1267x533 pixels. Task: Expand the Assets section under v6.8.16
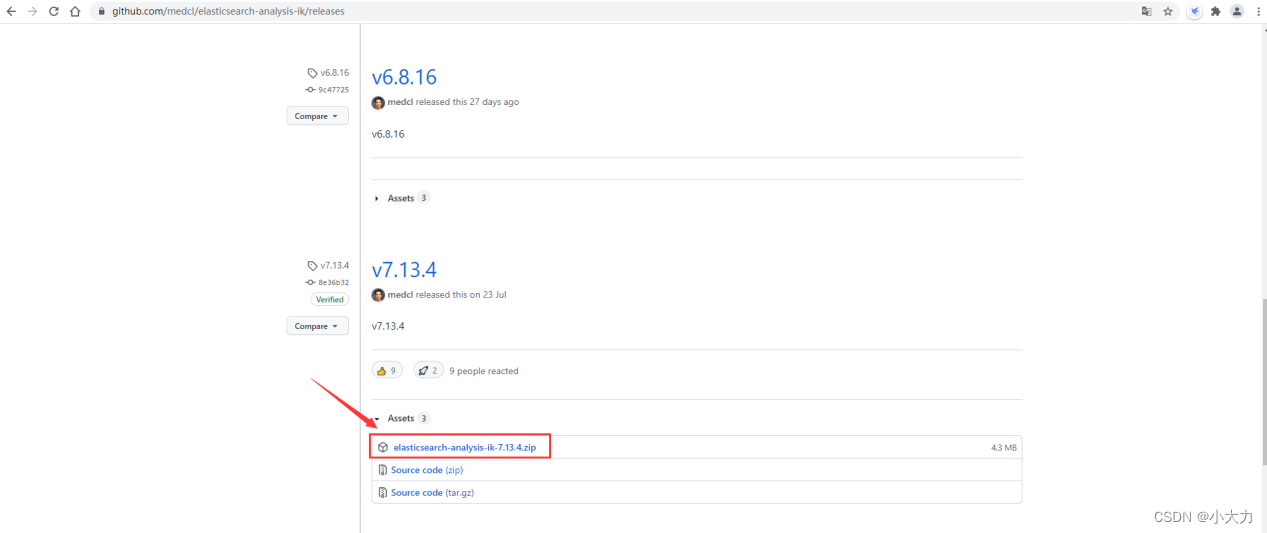pos(401,198)
